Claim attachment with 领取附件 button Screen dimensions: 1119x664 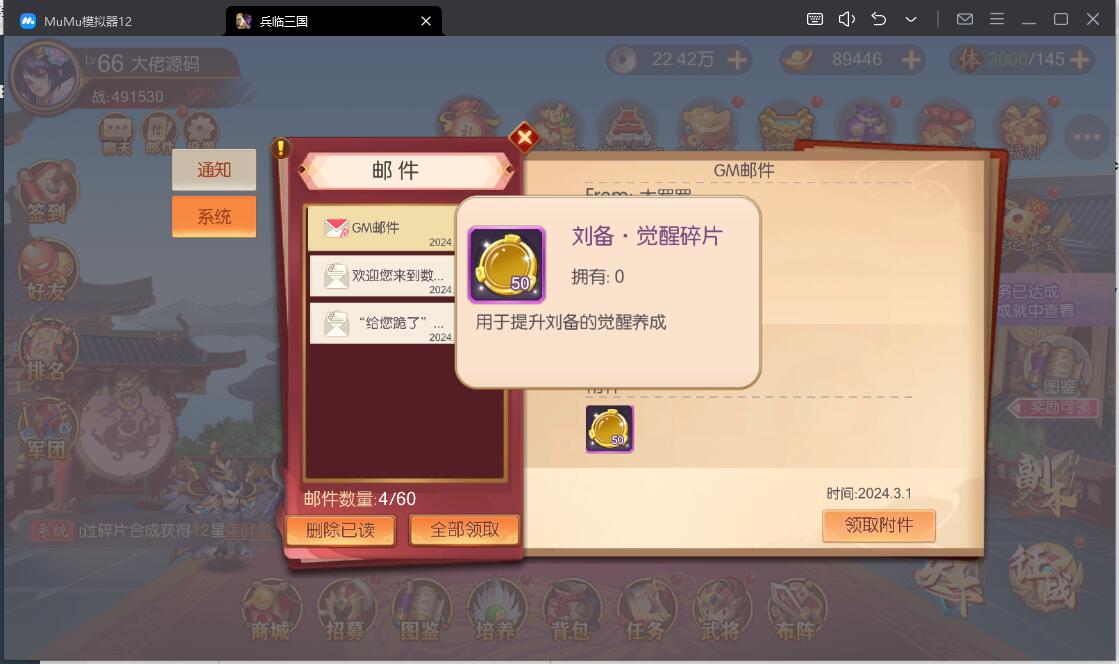click(879, 525)
